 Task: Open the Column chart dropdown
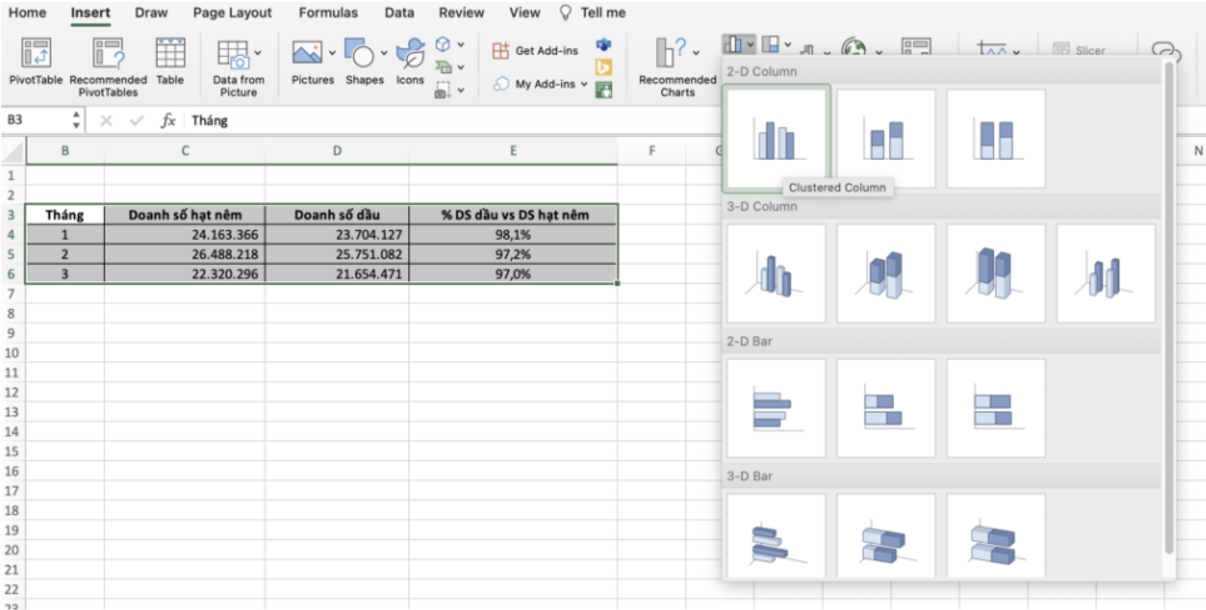pos(739,45)
